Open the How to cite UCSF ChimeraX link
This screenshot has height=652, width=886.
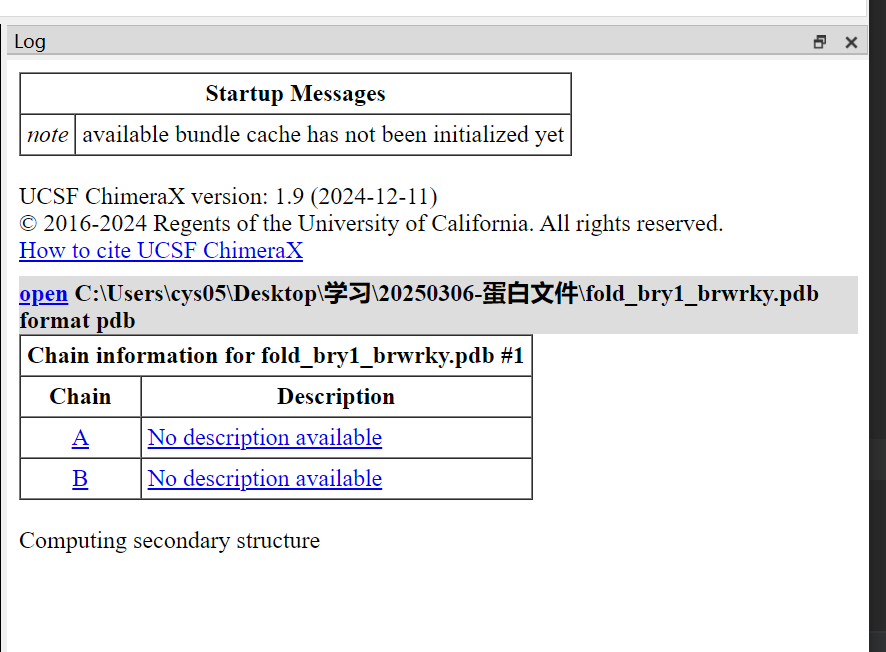pos(161,250)
